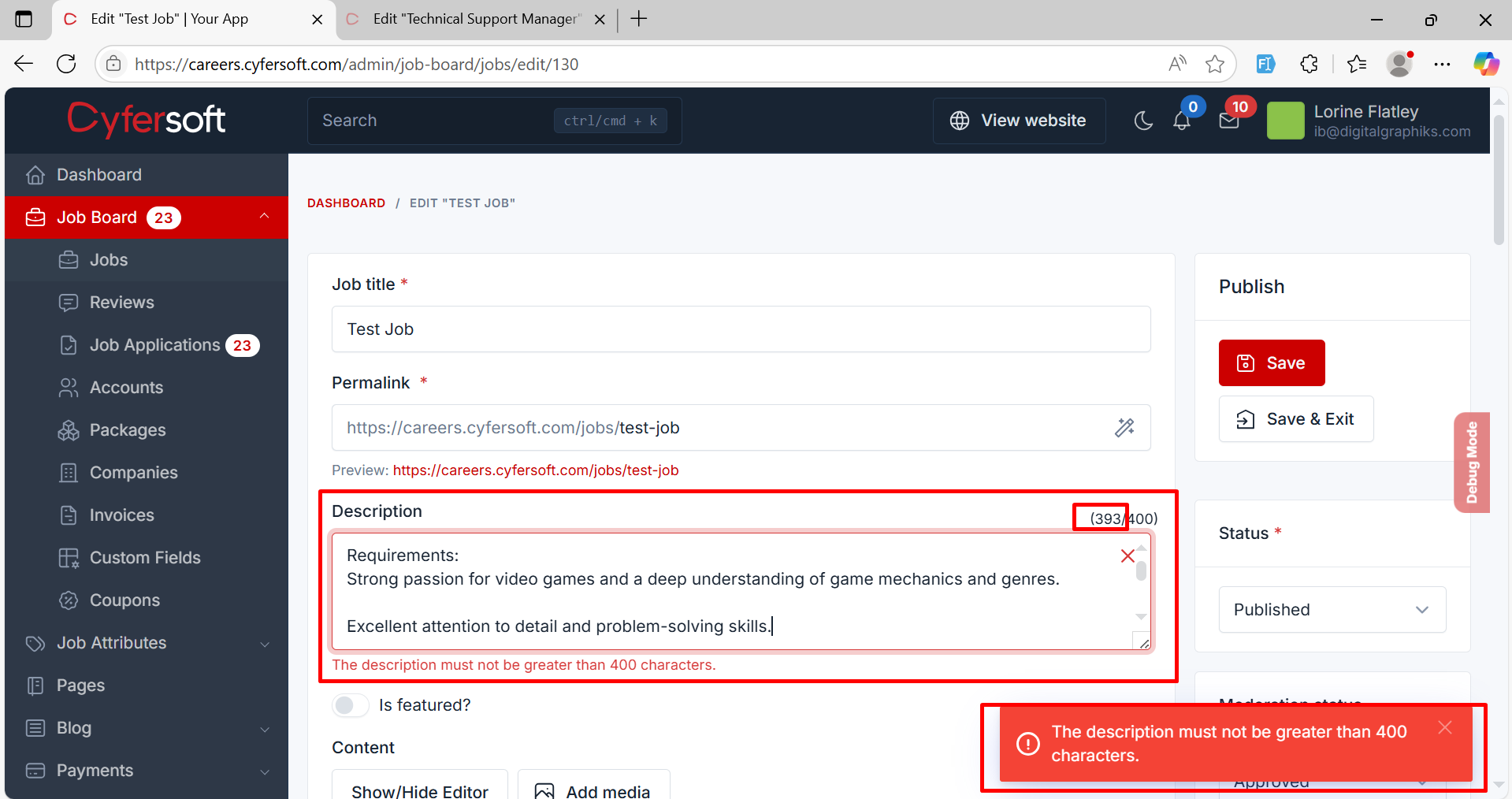Click the notifications bell icon
The width and height of the screenshot is (1512, 799).
pos(1181,121)
